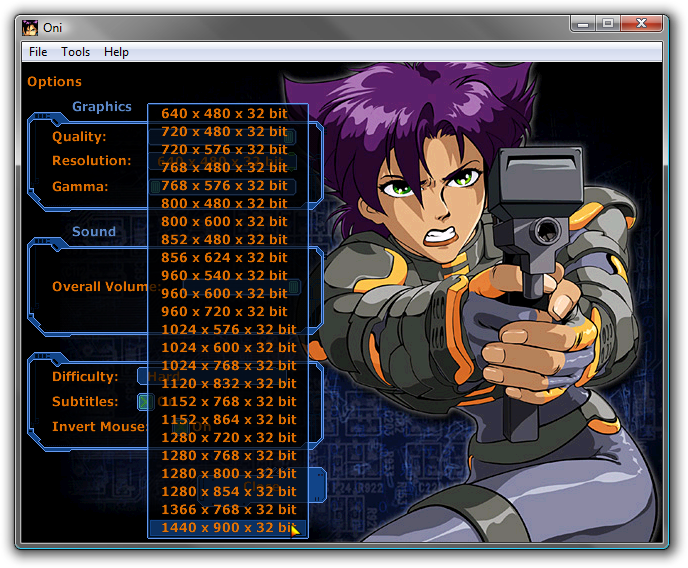Choose 1152 x 864 x 32 bit resolution
The image size is (688, 568).
tap(228, 420)
